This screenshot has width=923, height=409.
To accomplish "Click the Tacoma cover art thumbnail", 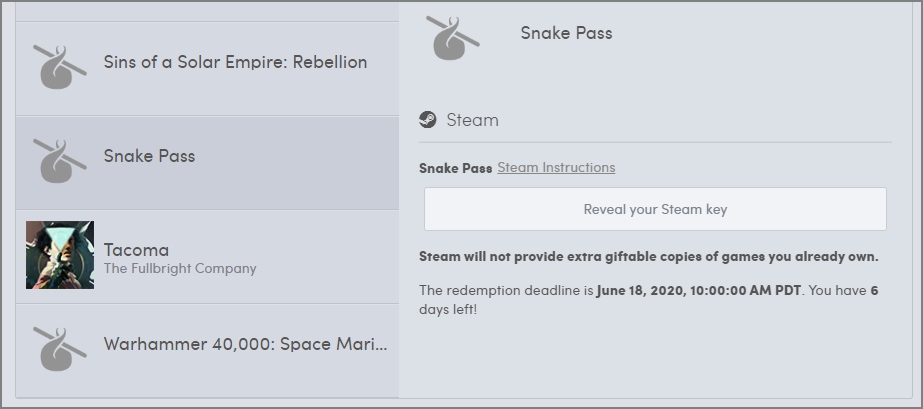I will click(60, 255).
